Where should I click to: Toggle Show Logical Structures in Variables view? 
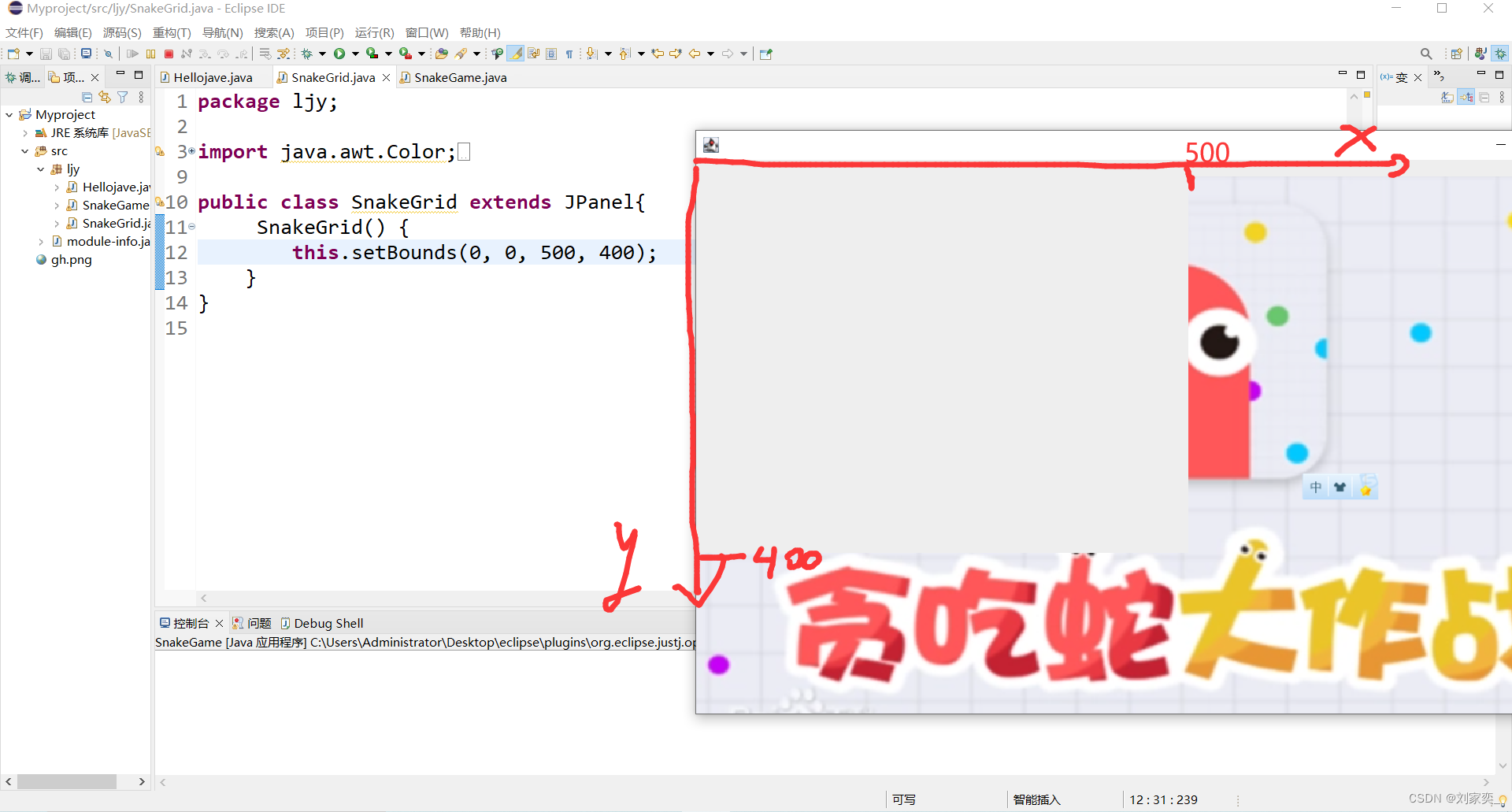coord(1466,96)
